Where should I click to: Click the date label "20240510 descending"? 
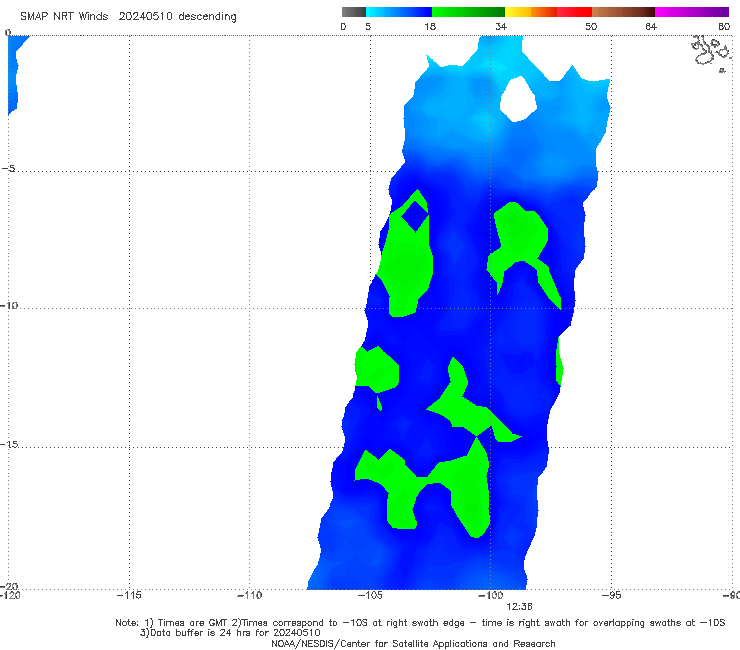(x=177, y=16)
